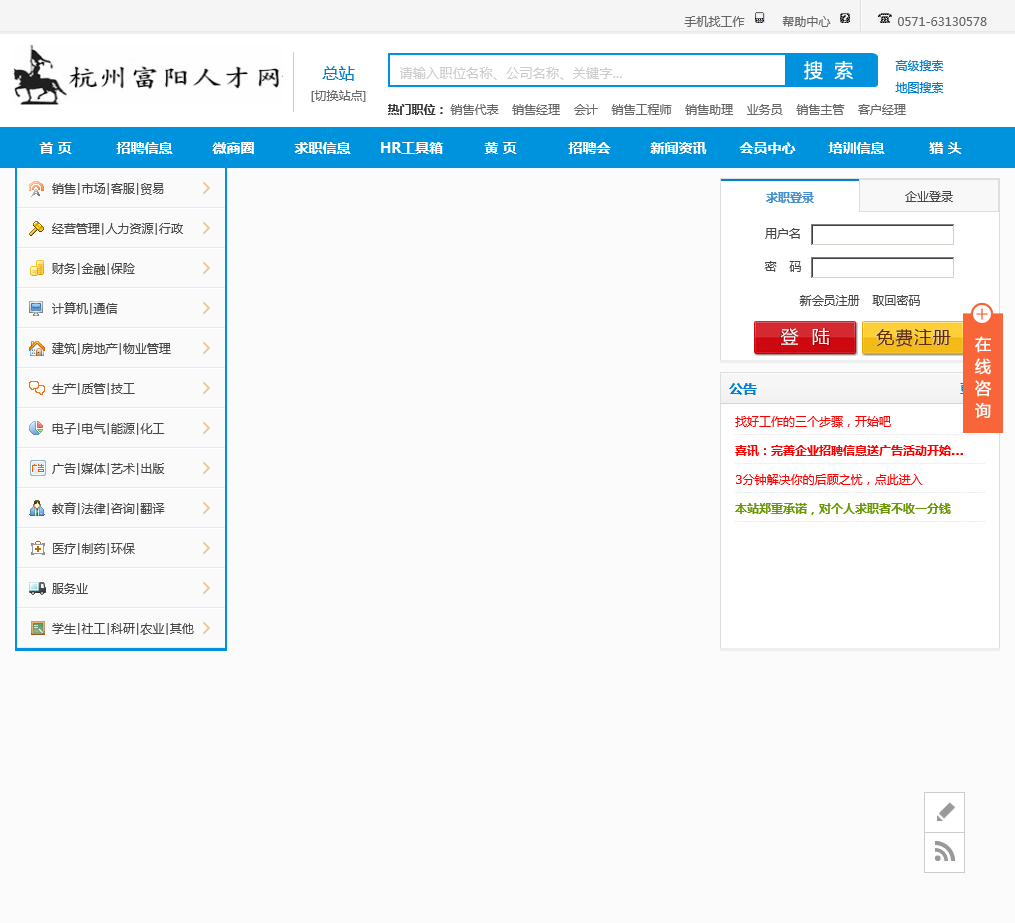The image size is (1015, 923).
Task: Click the gavel icon for 经营管理
Action: pyautogui.click(x=37, y=228)
